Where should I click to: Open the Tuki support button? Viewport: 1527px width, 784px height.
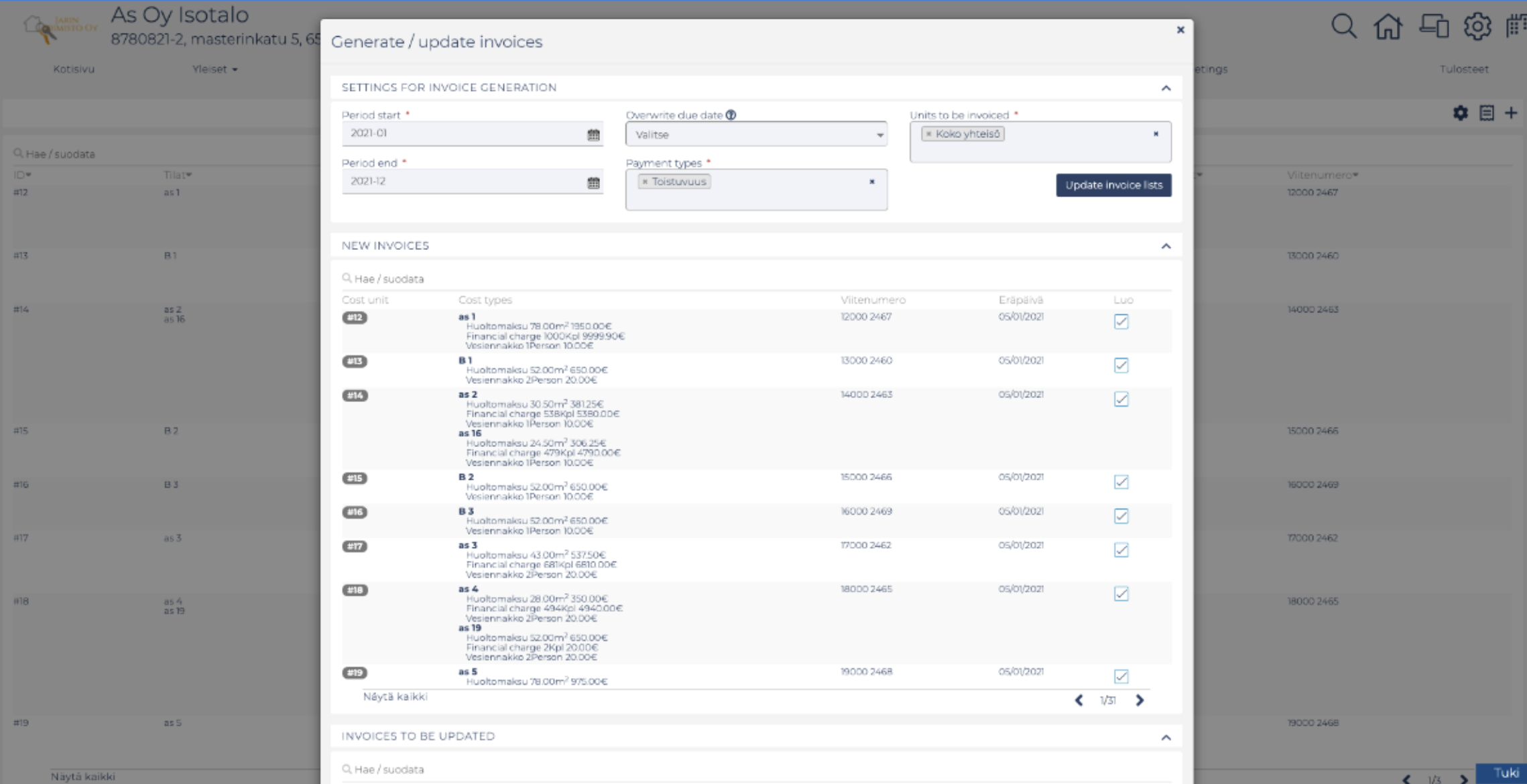tap(1502, 773)
